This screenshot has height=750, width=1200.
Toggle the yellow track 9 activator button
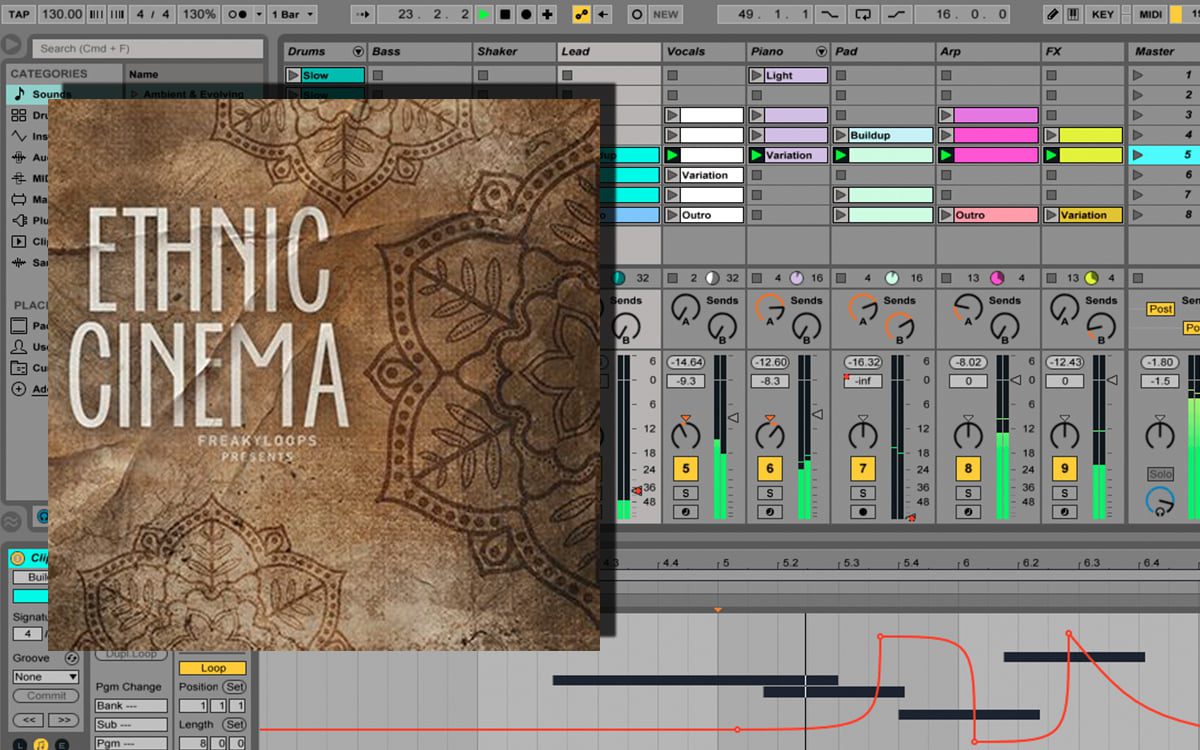[1065, 468]
